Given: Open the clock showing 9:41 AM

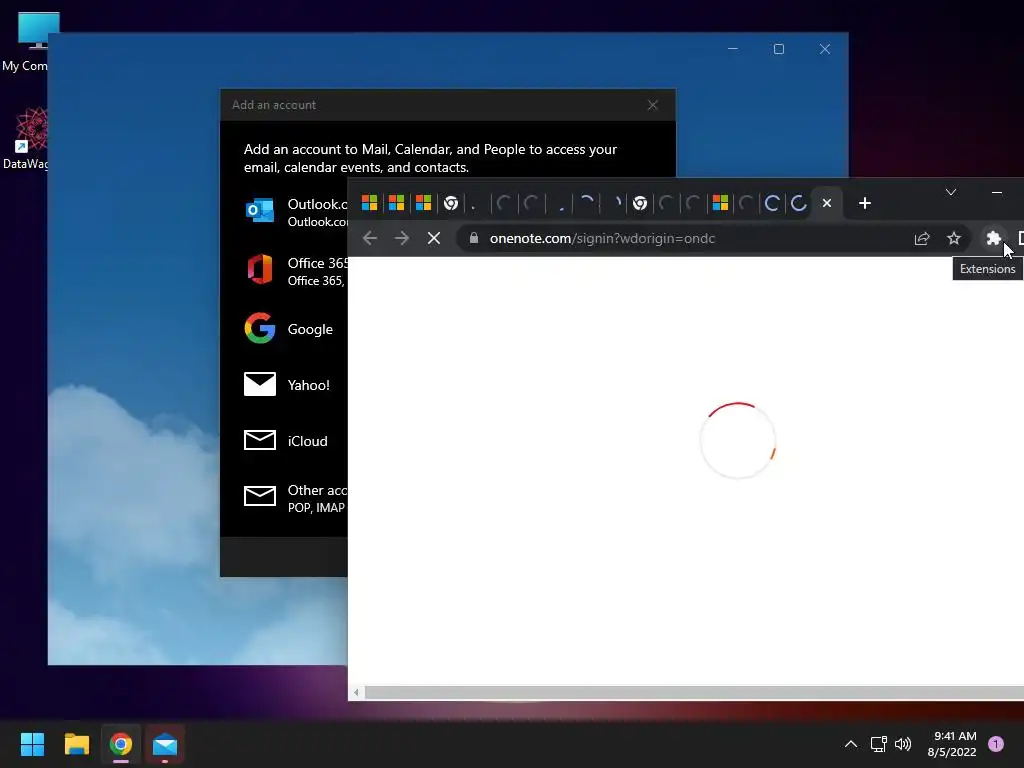Looking at the screenshot, I should tap(952, 744).
